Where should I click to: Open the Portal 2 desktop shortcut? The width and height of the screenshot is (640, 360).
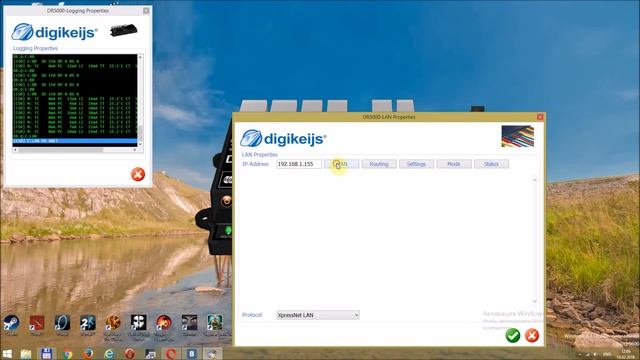(88, 323)
